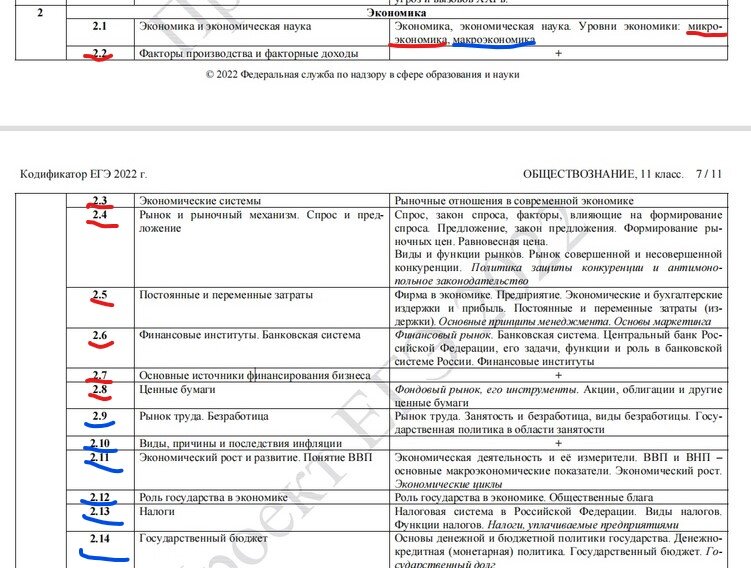Image resolution: width=751 pixels, height=568 pixels.
Task: Click the header 'ОБЩЕСТВОЗНАНИЕ, 11 класс.'
Action: click(603, 174)
